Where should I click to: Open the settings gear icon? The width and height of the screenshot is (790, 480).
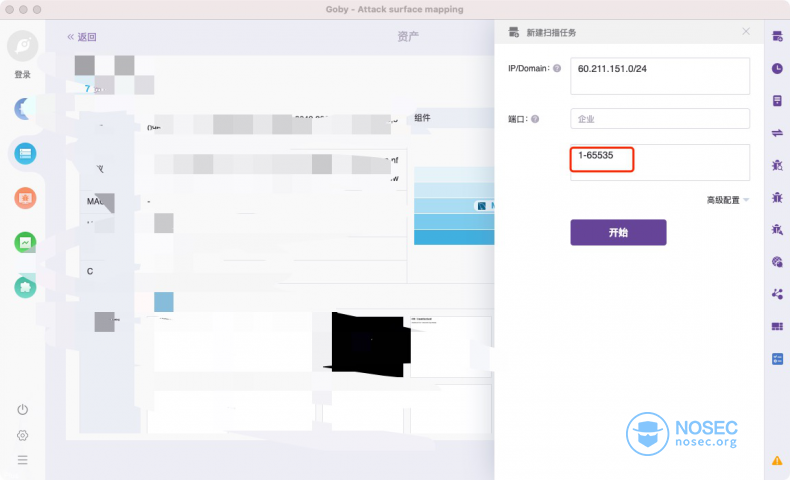(x=23, y=435)
